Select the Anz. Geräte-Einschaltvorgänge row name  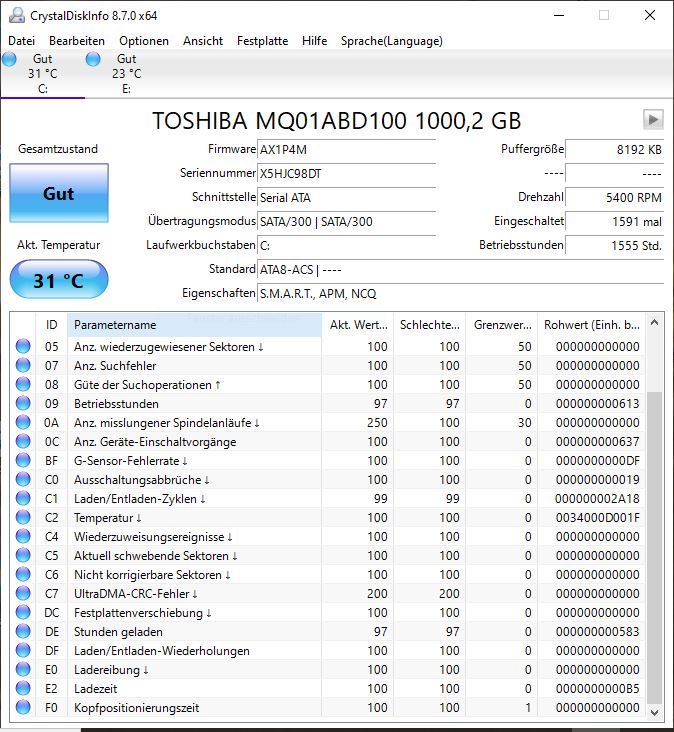point(155,442)
